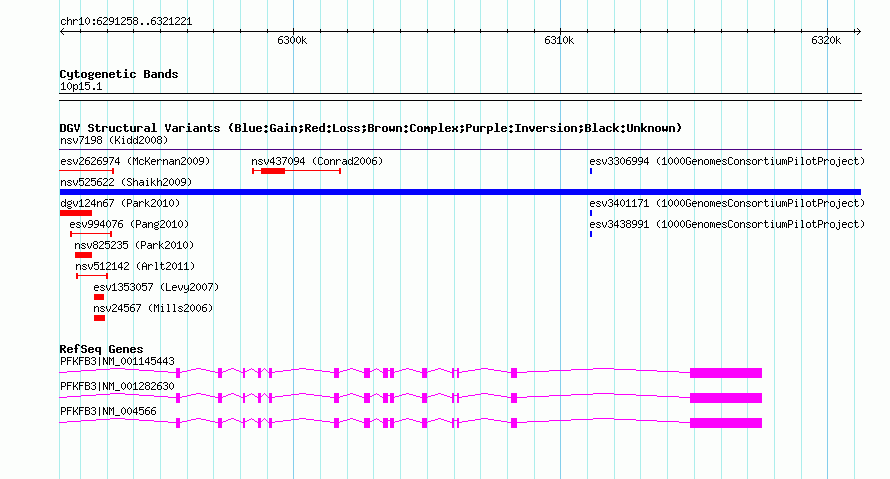
Task: Click the large last exon of NM_001145443
Action: (726, 373)
